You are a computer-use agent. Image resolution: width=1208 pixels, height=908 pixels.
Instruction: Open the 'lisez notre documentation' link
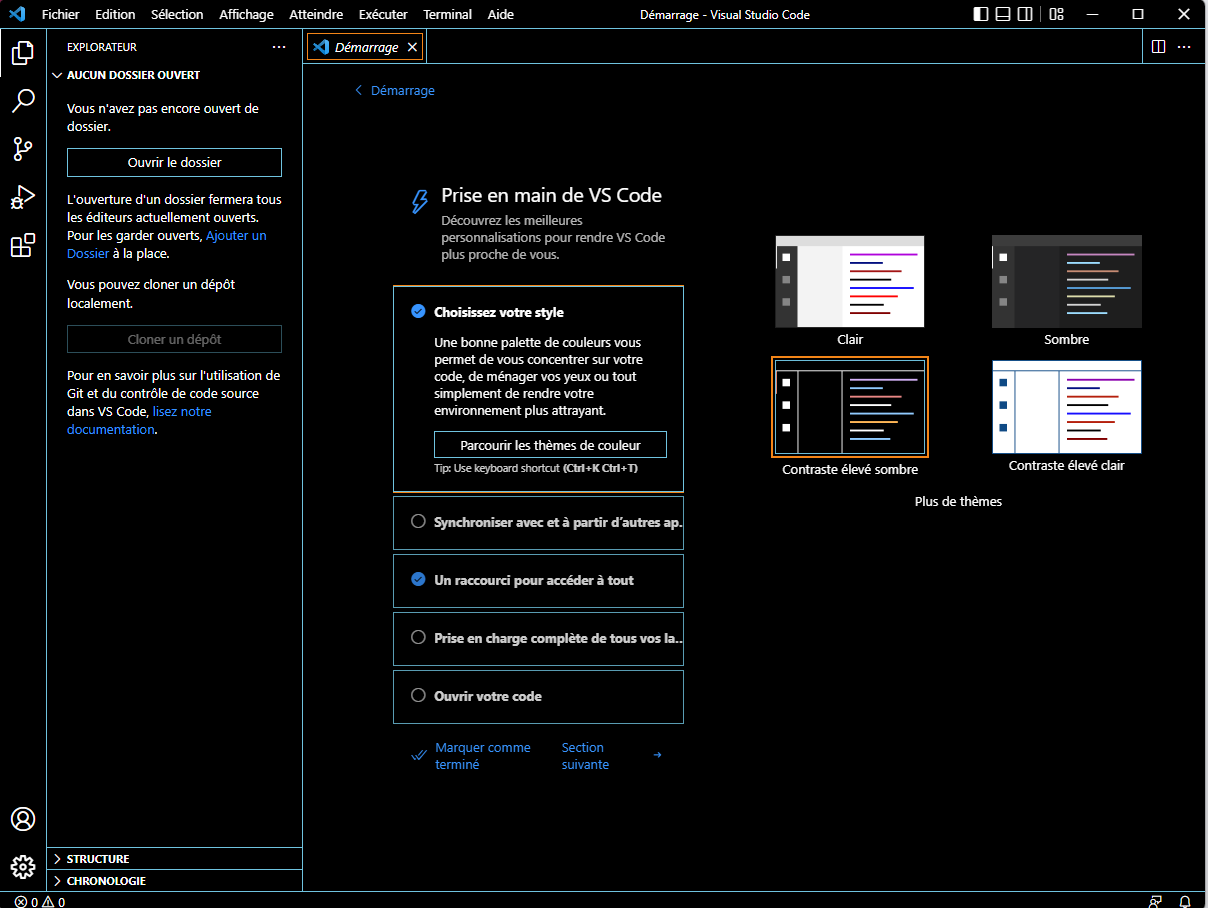click(x=182, y=411)
